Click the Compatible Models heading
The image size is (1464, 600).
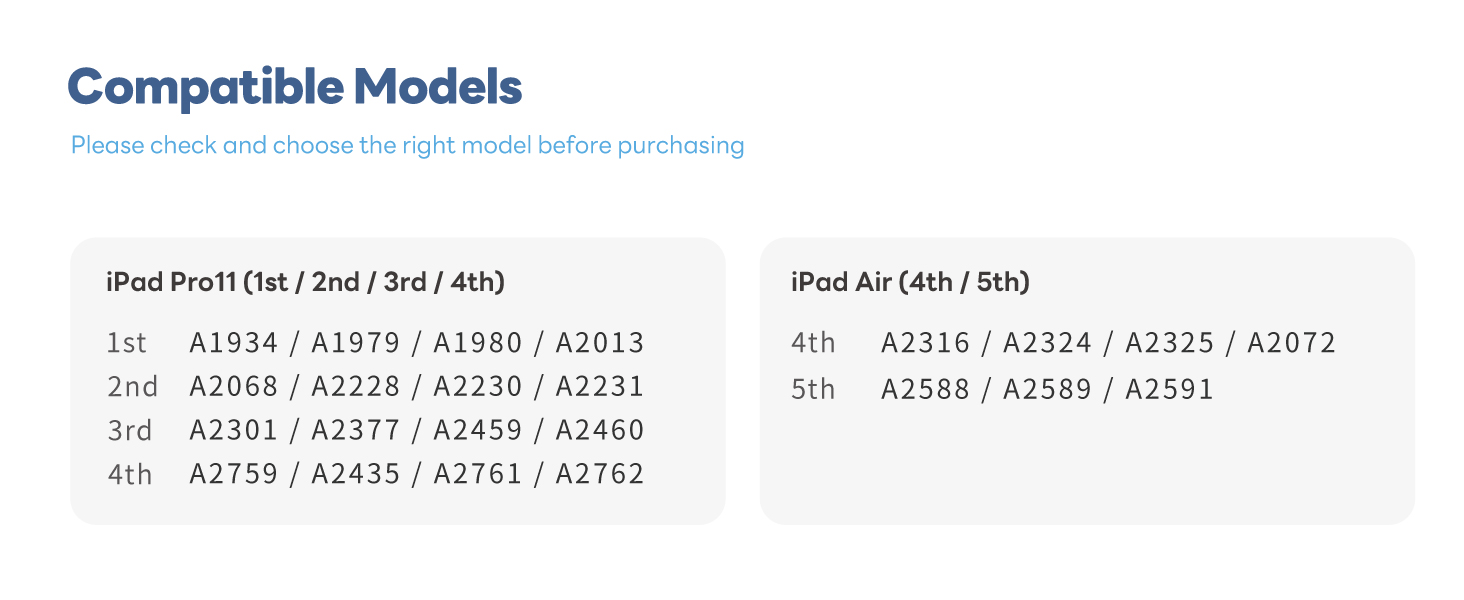point(295,88)
